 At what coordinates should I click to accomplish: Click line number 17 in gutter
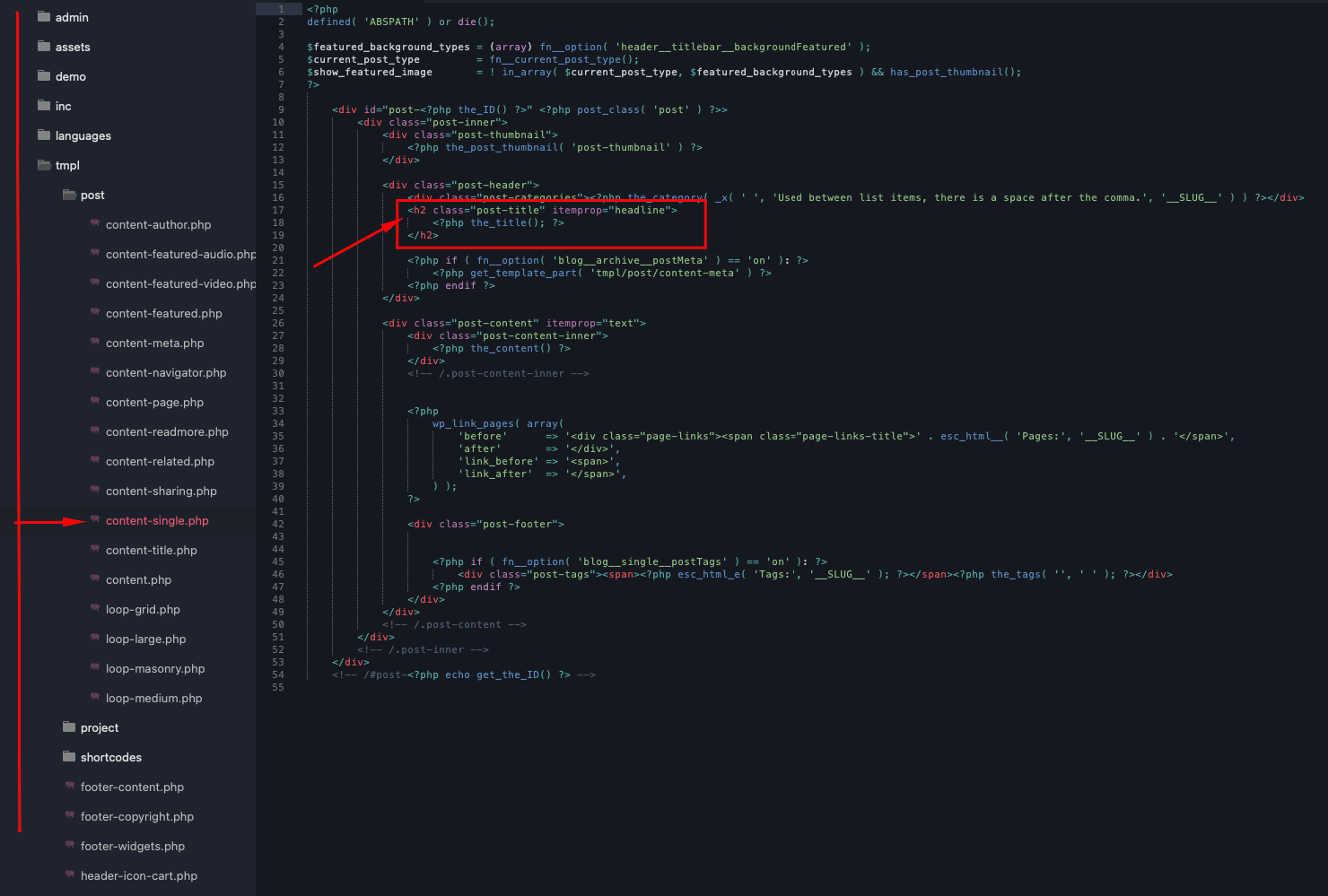[x=278, y=210]
